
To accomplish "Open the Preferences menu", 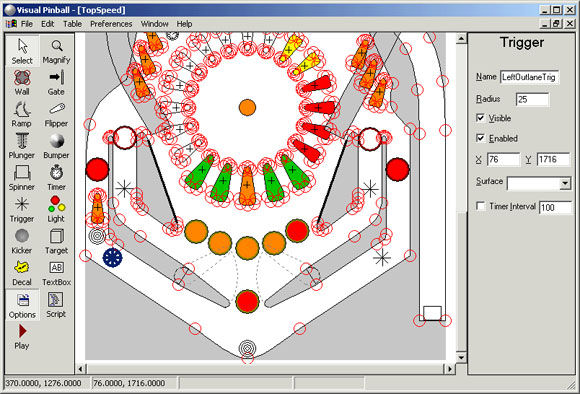I will coord(111,24).
